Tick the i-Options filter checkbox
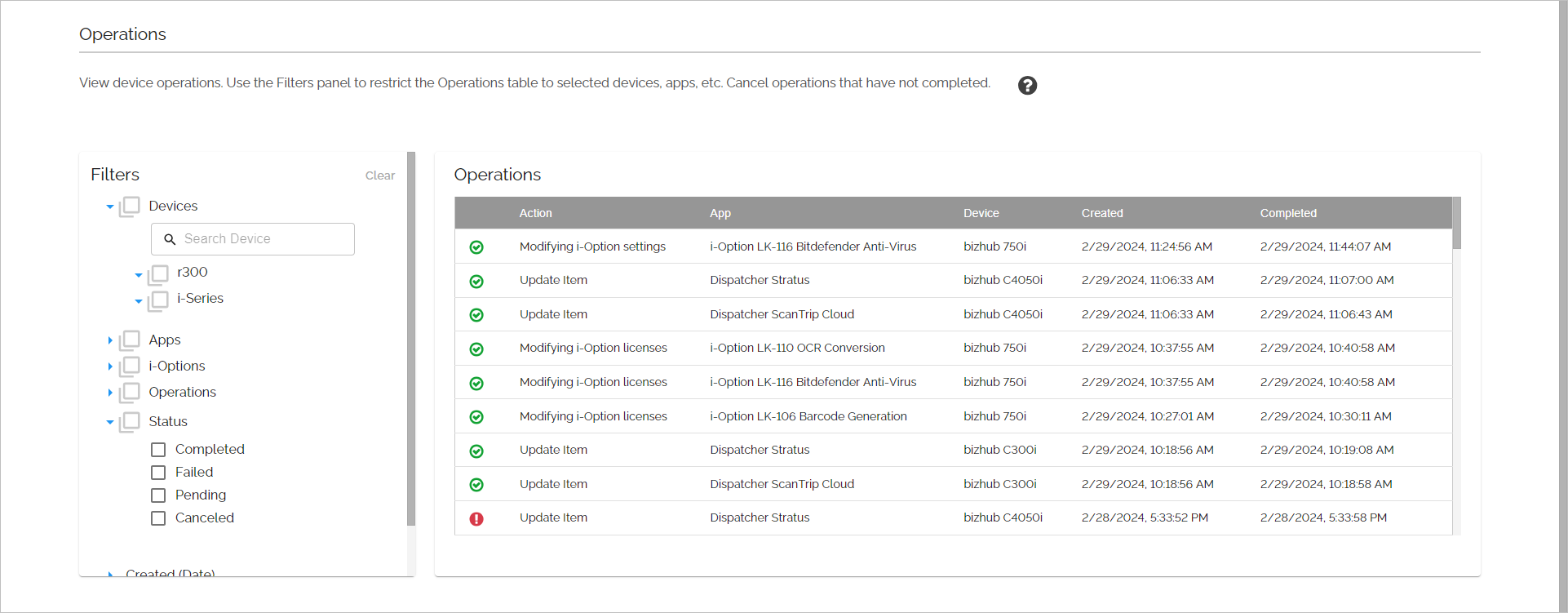The width and height of the screenshot is (1568, 613). 130,366
